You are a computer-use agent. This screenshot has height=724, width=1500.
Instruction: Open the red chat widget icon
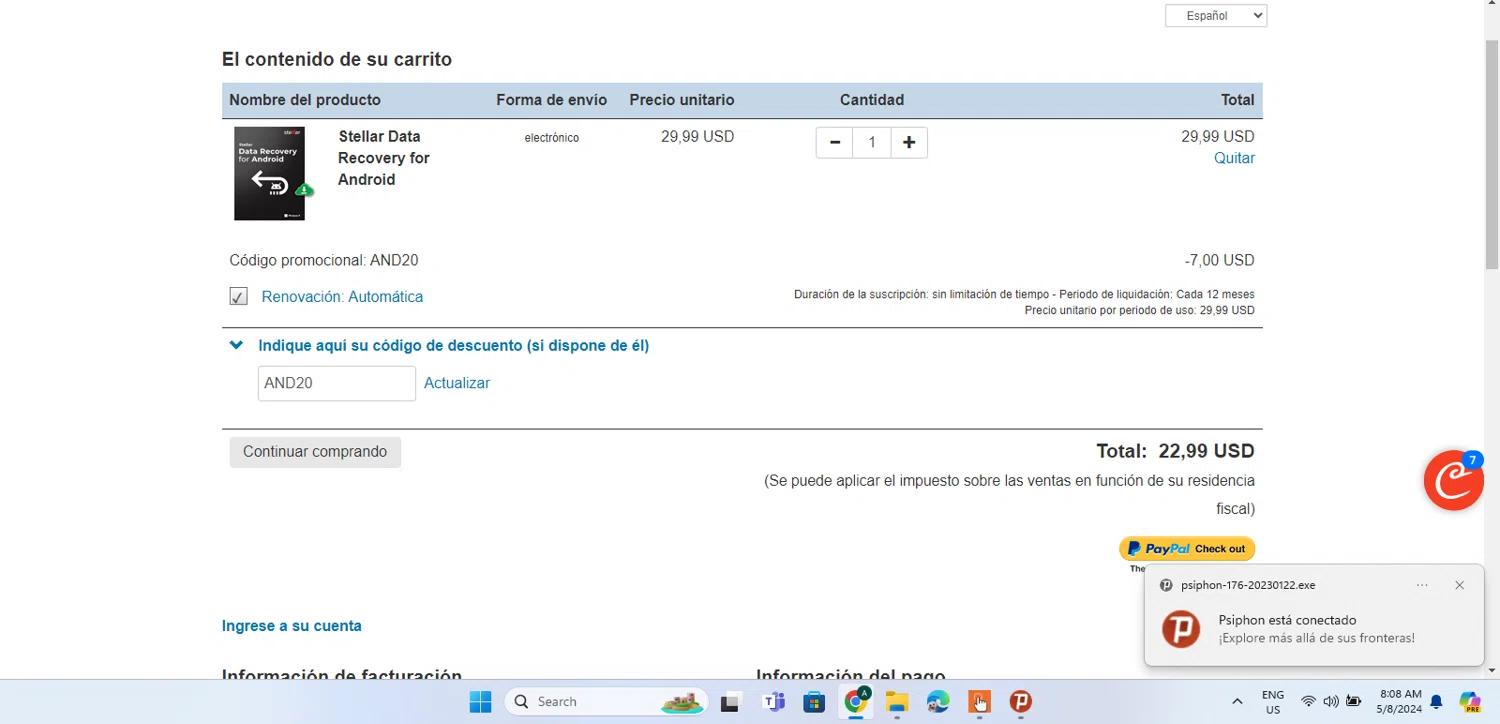tap(1453, 481)
